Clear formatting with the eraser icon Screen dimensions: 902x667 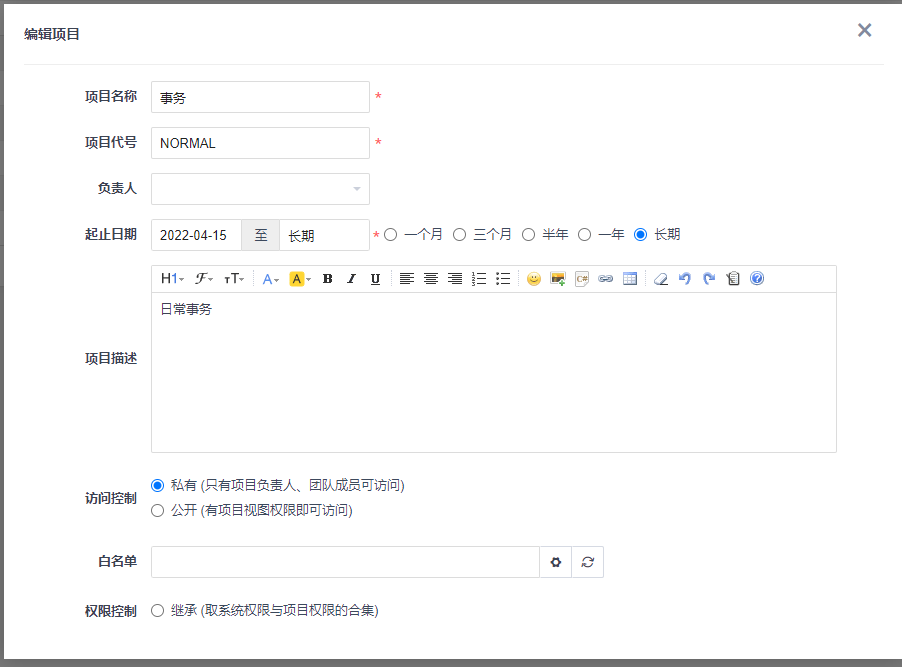click(x=661, y=279)
